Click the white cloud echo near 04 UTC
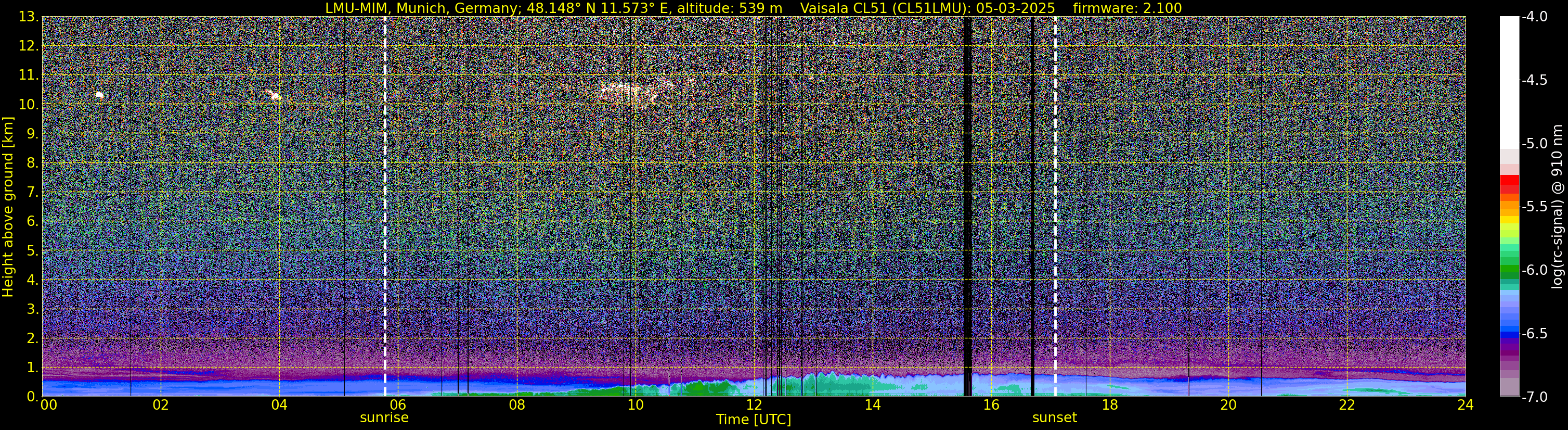 (x=274, y=95)
